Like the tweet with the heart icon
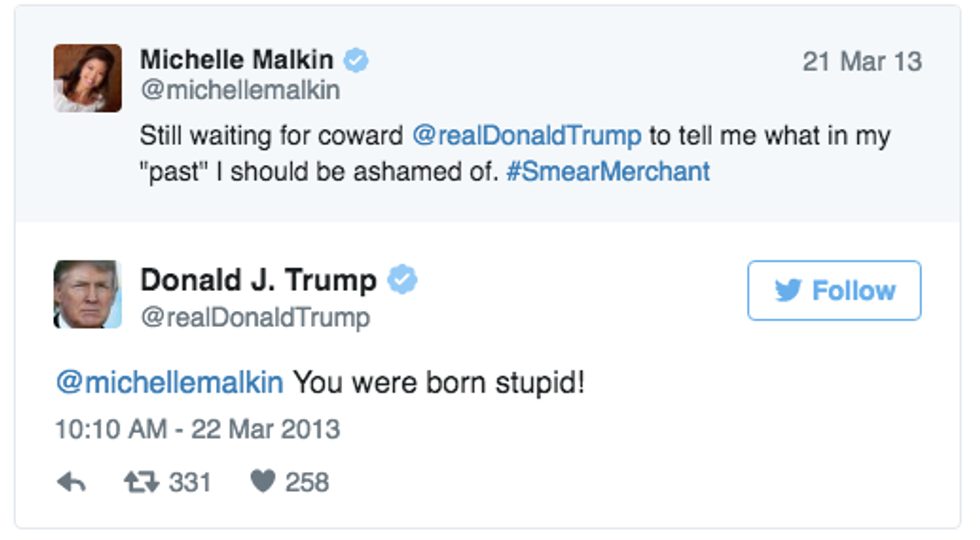 [262, 483]
